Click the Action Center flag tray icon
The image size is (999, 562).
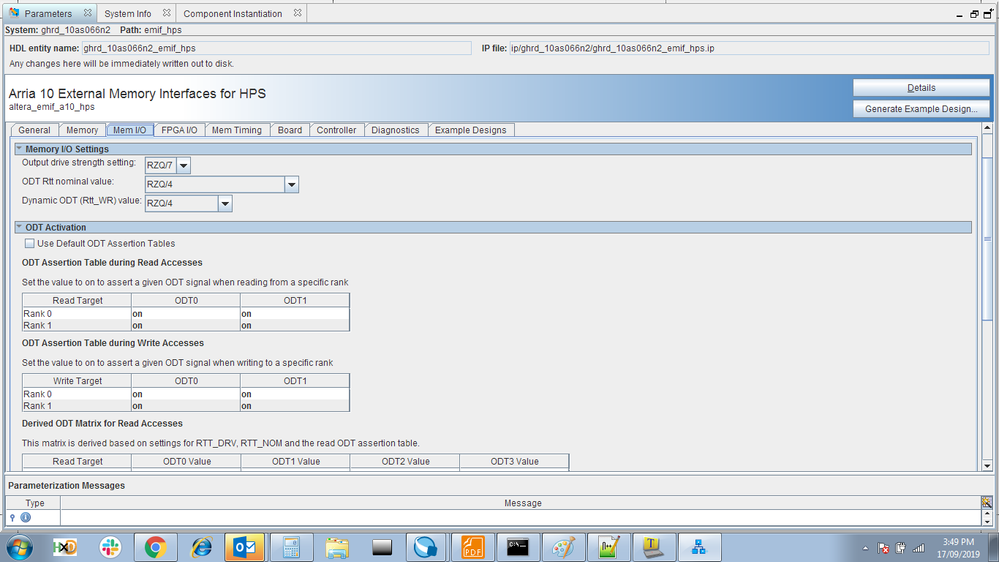tap(883, 548)
